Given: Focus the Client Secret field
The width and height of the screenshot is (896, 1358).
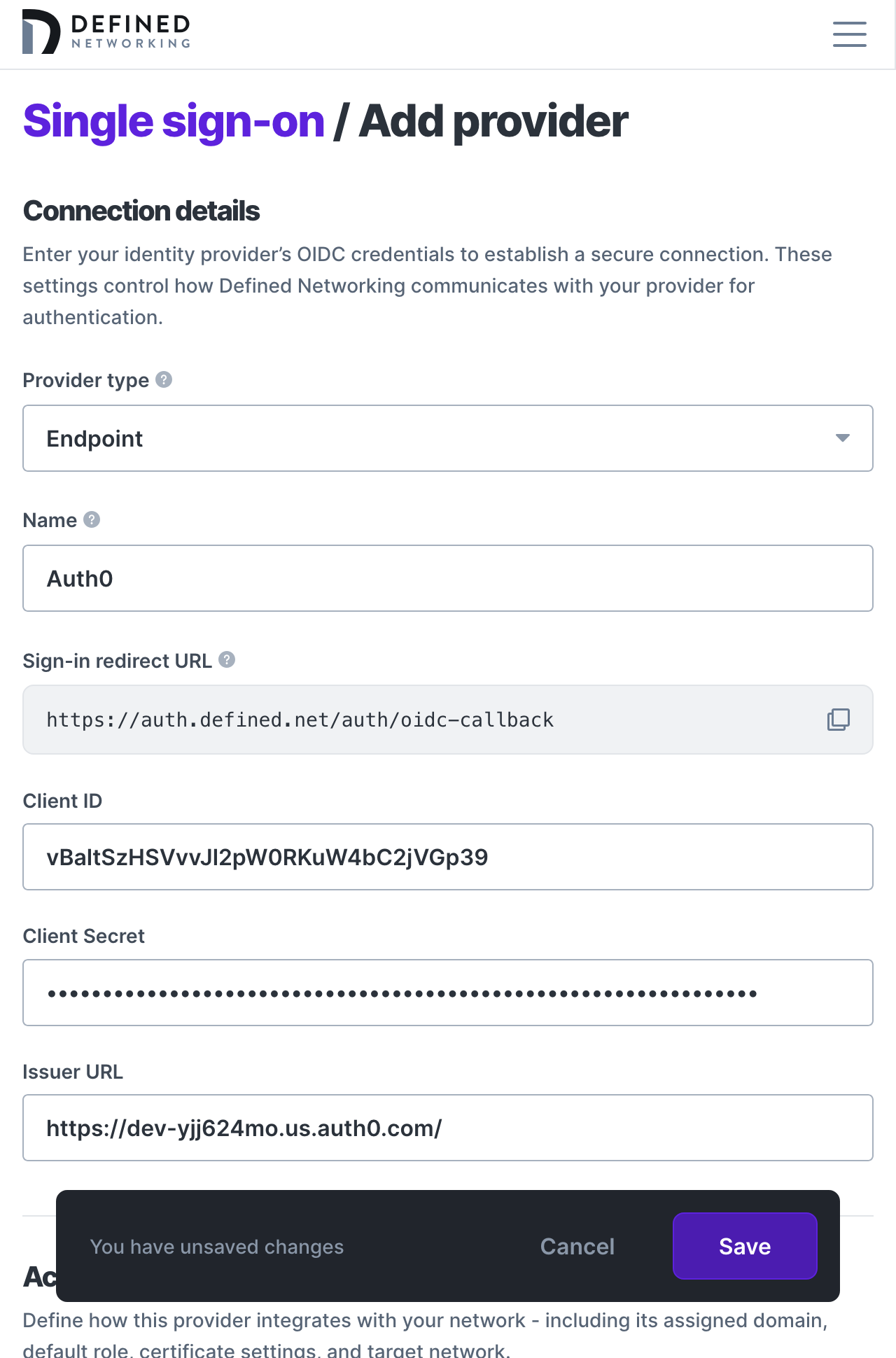Looking at the screenshot, I should (448, 992).
